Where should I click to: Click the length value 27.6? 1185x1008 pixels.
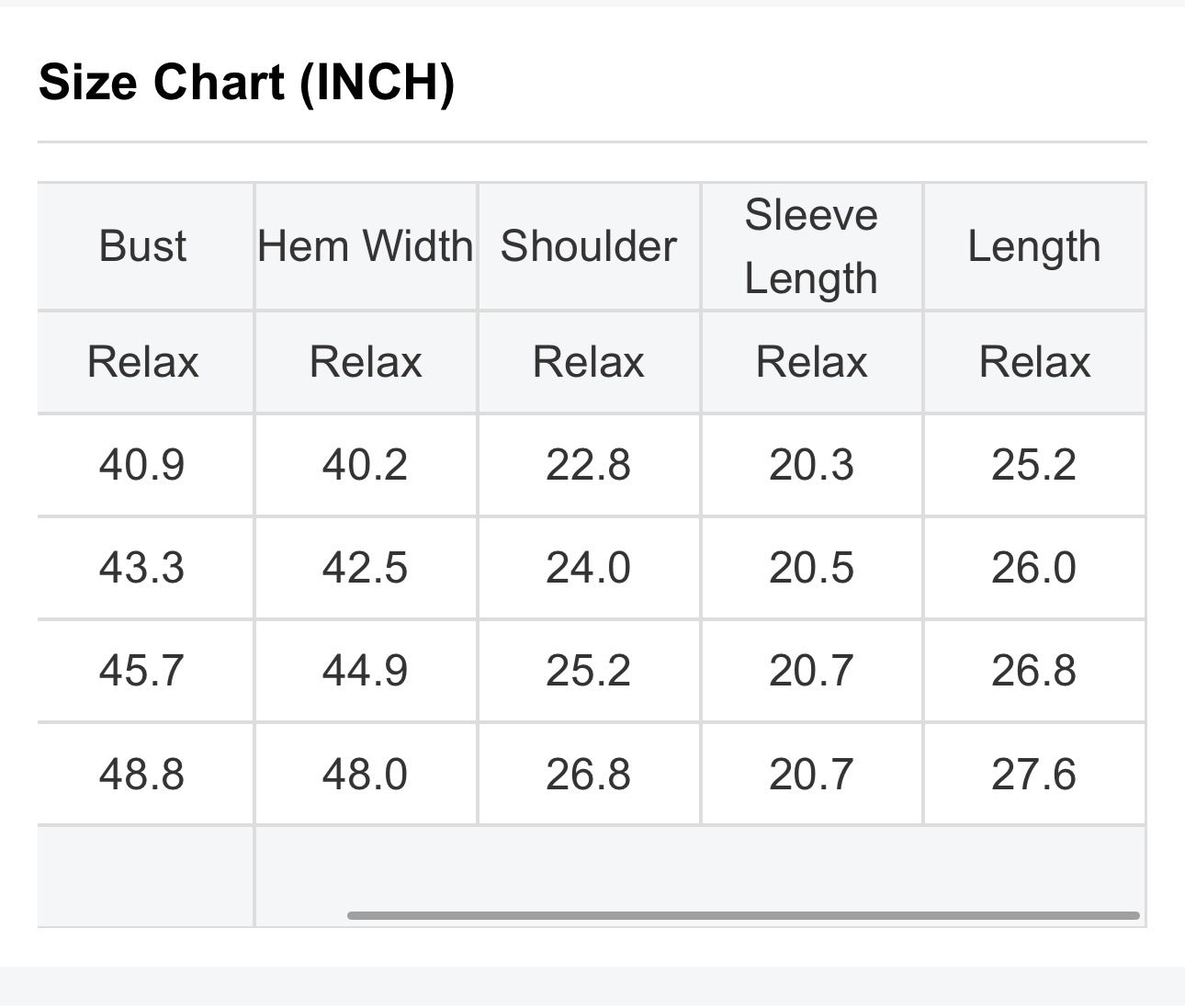1034,774
